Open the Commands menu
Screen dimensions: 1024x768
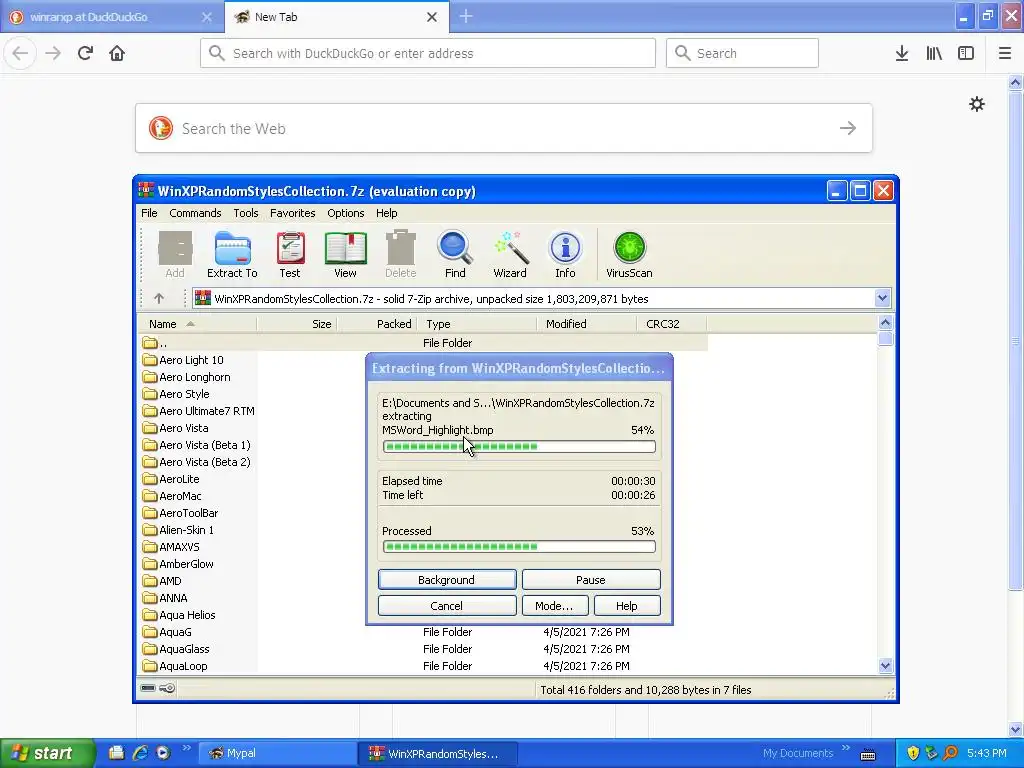coord(195,213)
